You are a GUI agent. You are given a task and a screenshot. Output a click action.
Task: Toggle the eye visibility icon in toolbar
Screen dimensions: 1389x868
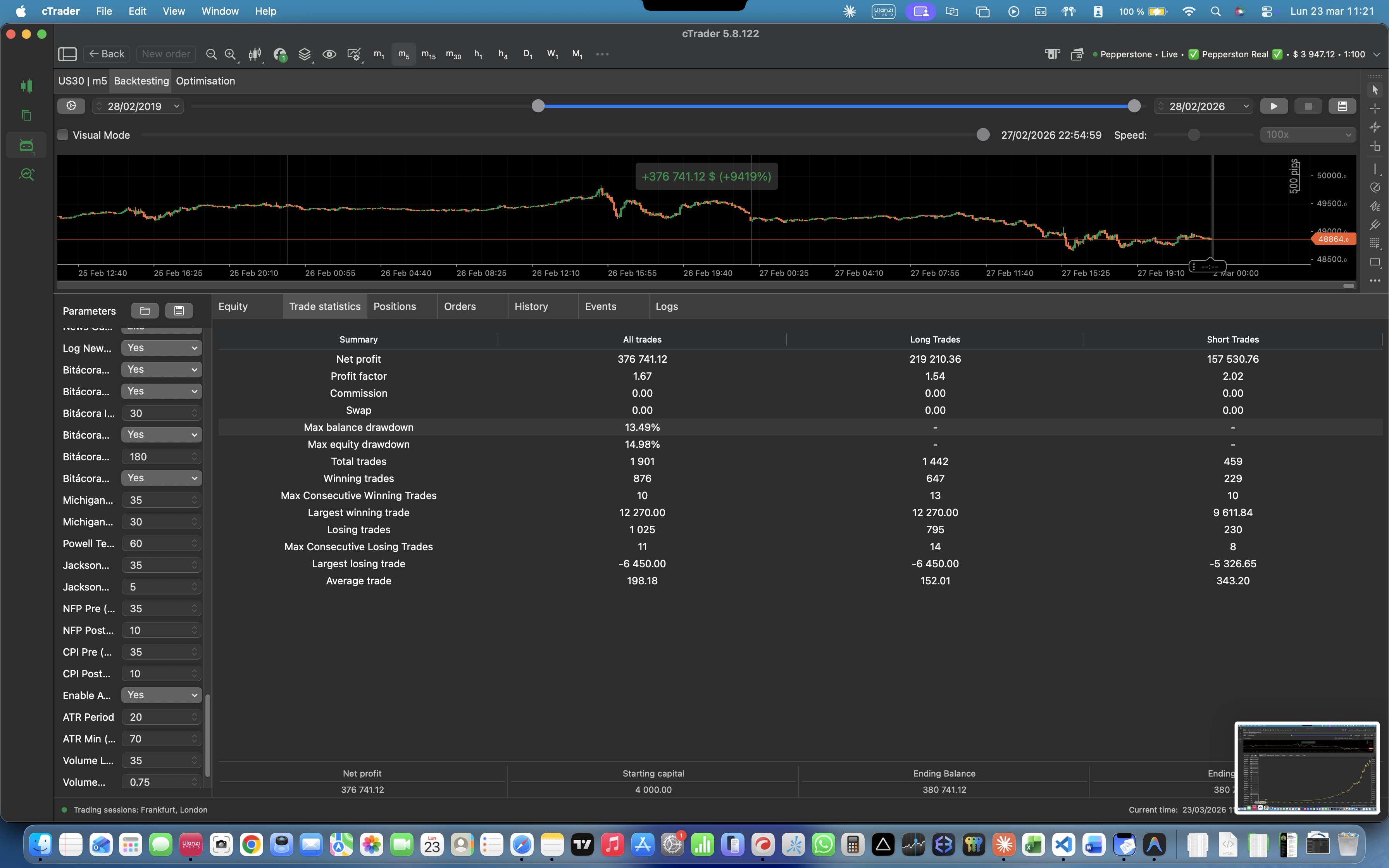tap(329, 54)
